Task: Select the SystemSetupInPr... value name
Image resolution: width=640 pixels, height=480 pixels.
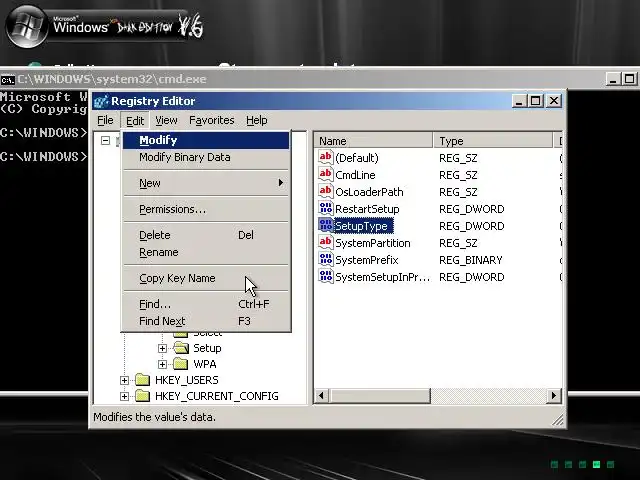Action: point(382,277)
